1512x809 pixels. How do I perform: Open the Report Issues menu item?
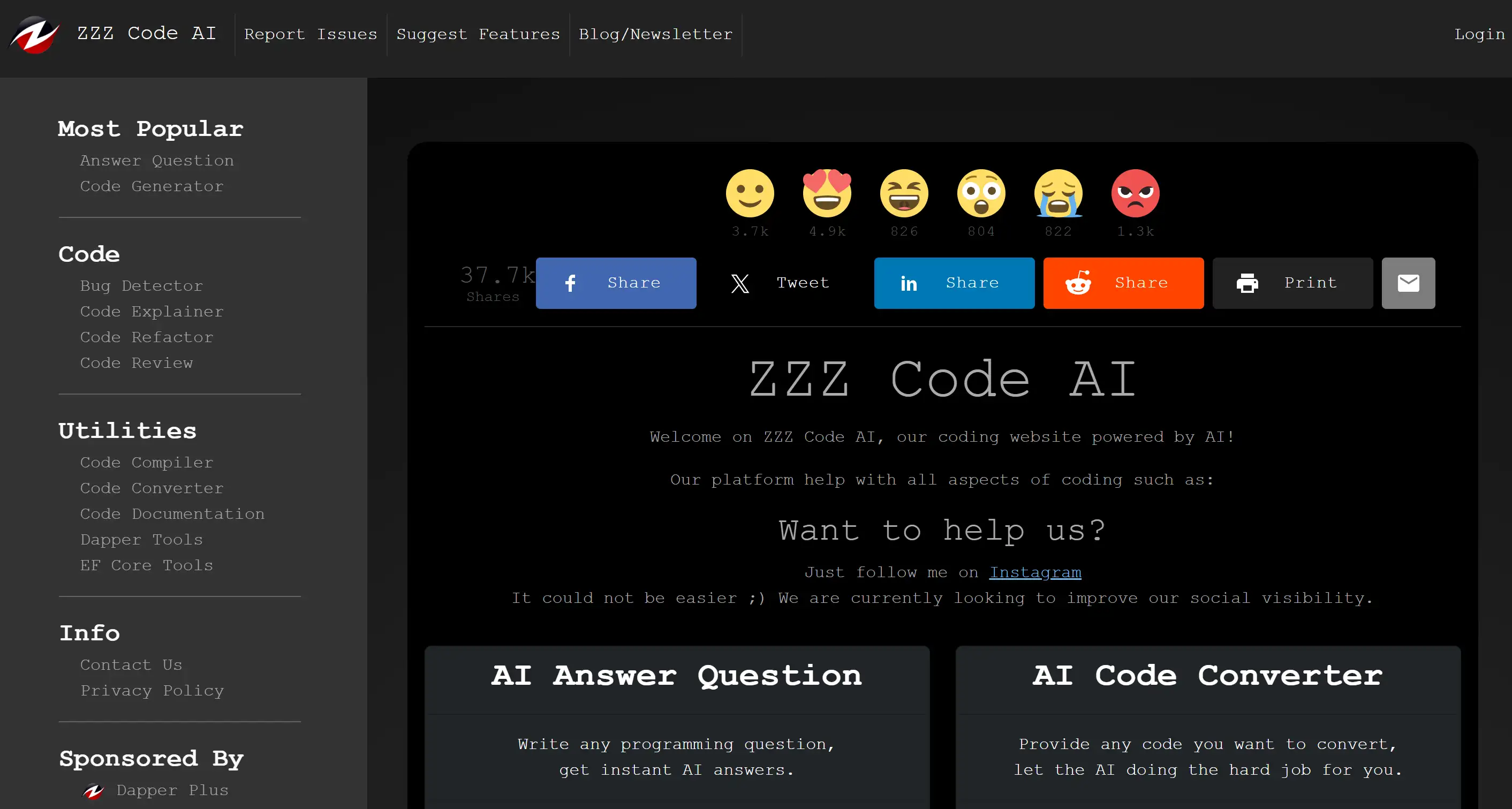tap(311, 34)
